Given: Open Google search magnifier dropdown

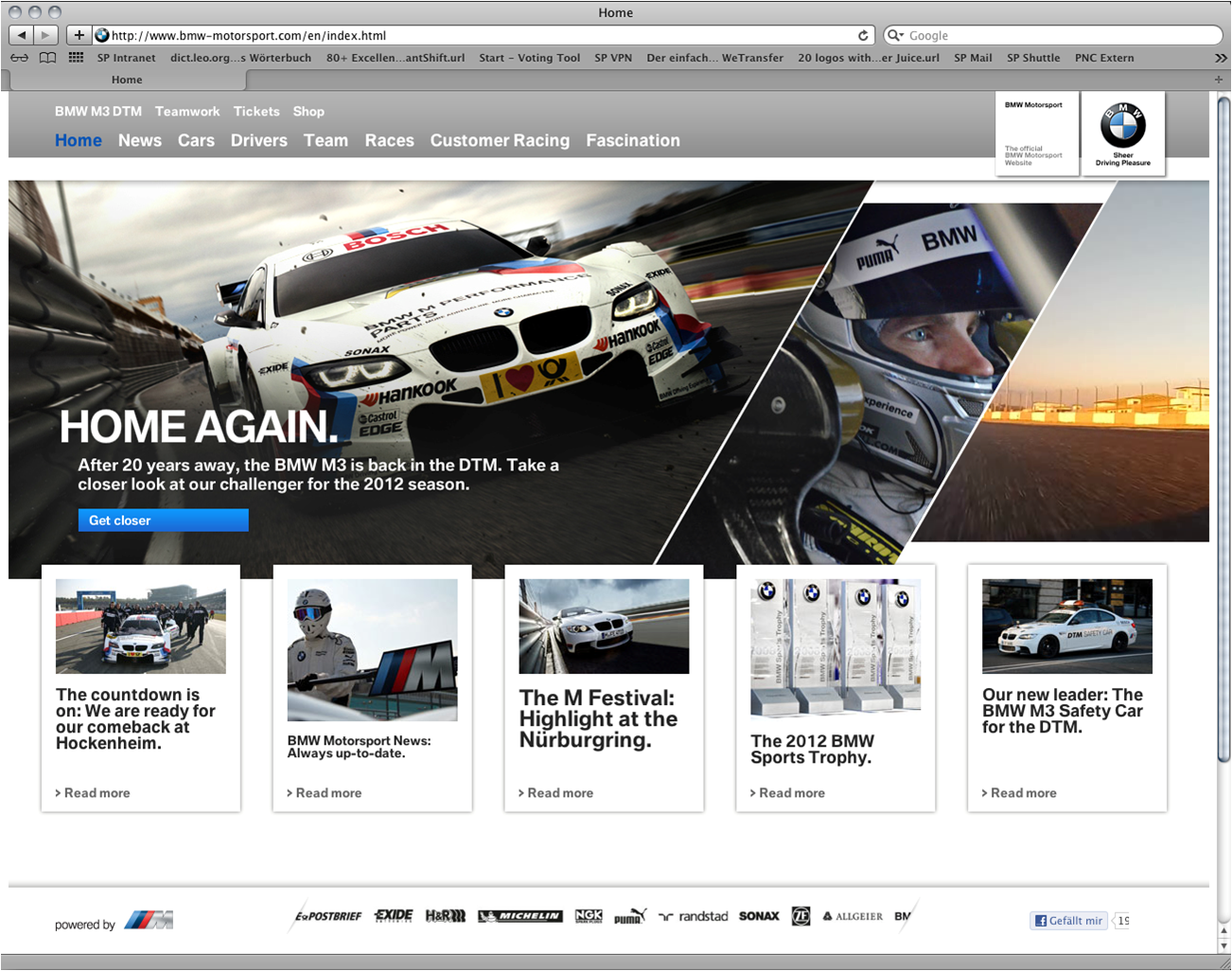Looking at the screenshot, I should tap(895, 36).
